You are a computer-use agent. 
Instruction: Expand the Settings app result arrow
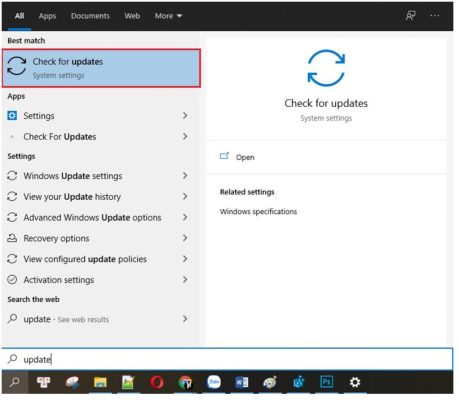pos(185,115)
